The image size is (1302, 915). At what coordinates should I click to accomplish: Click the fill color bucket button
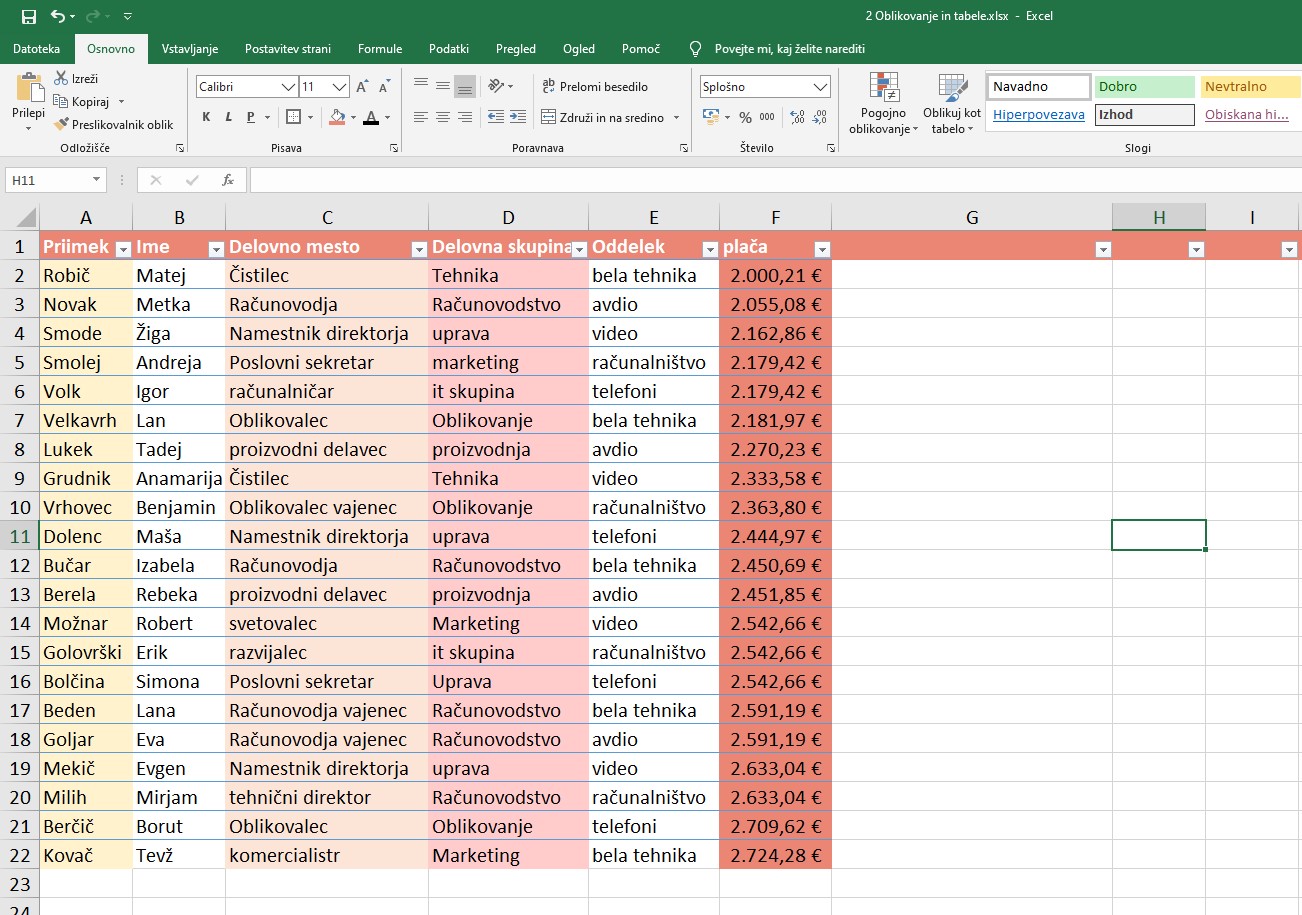point(337,118)
